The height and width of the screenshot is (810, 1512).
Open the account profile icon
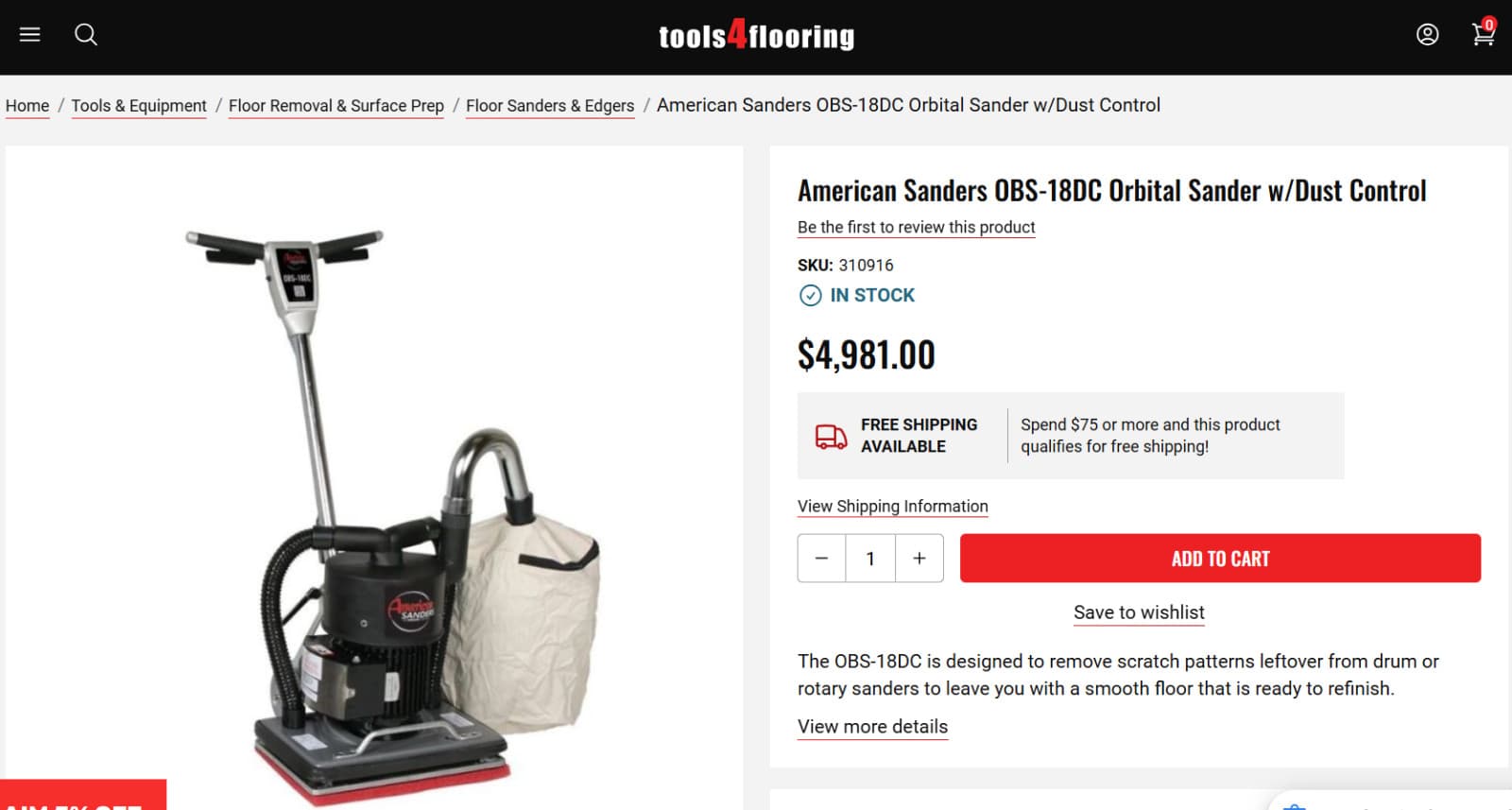1427,34
